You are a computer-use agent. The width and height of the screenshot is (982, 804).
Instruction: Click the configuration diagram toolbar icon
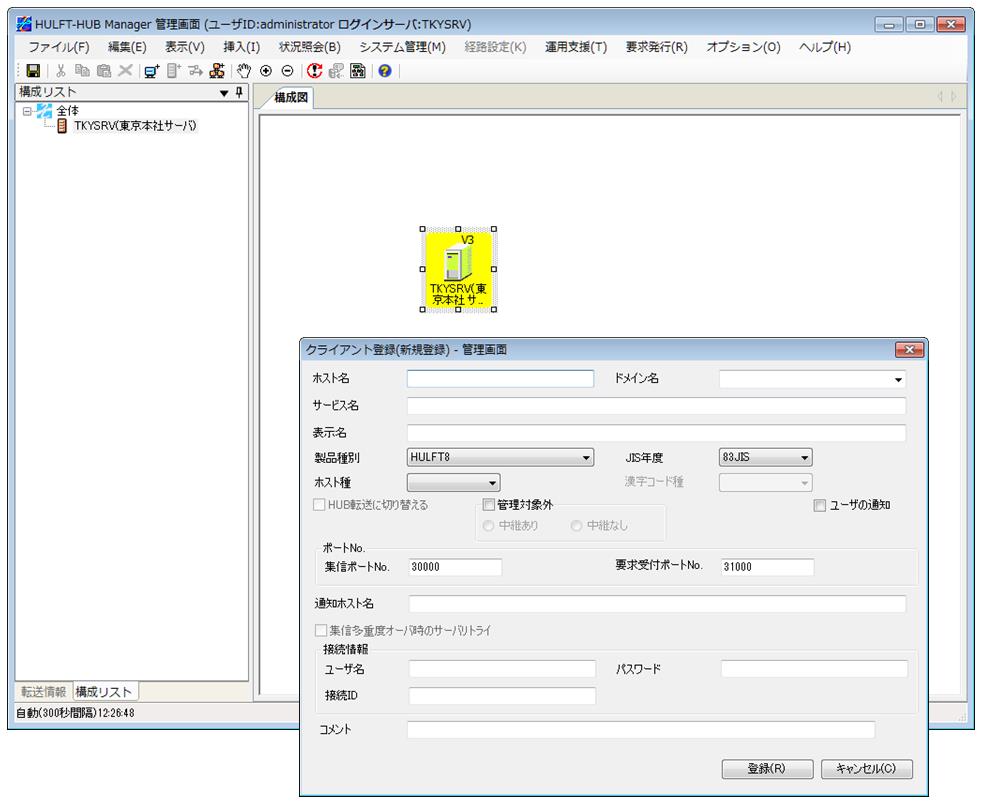click(358, 71)
